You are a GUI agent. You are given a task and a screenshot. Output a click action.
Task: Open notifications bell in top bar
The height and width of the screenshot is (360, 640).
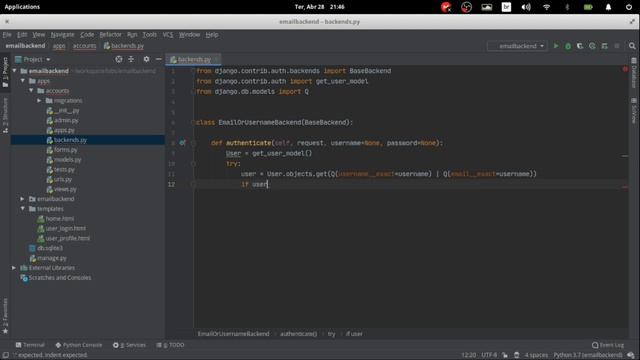[608, 7]
